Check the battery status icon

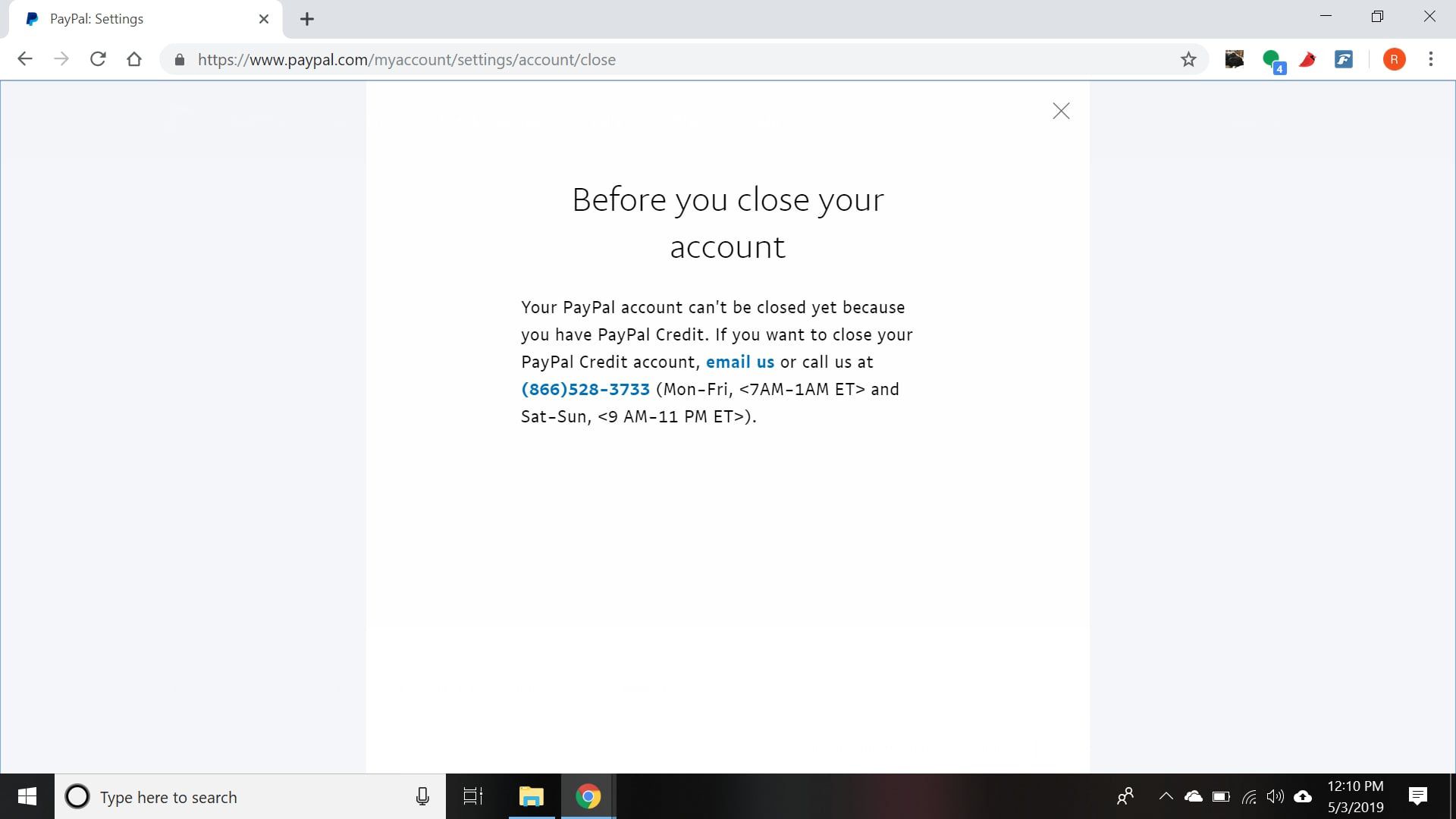coord(1221,796)
